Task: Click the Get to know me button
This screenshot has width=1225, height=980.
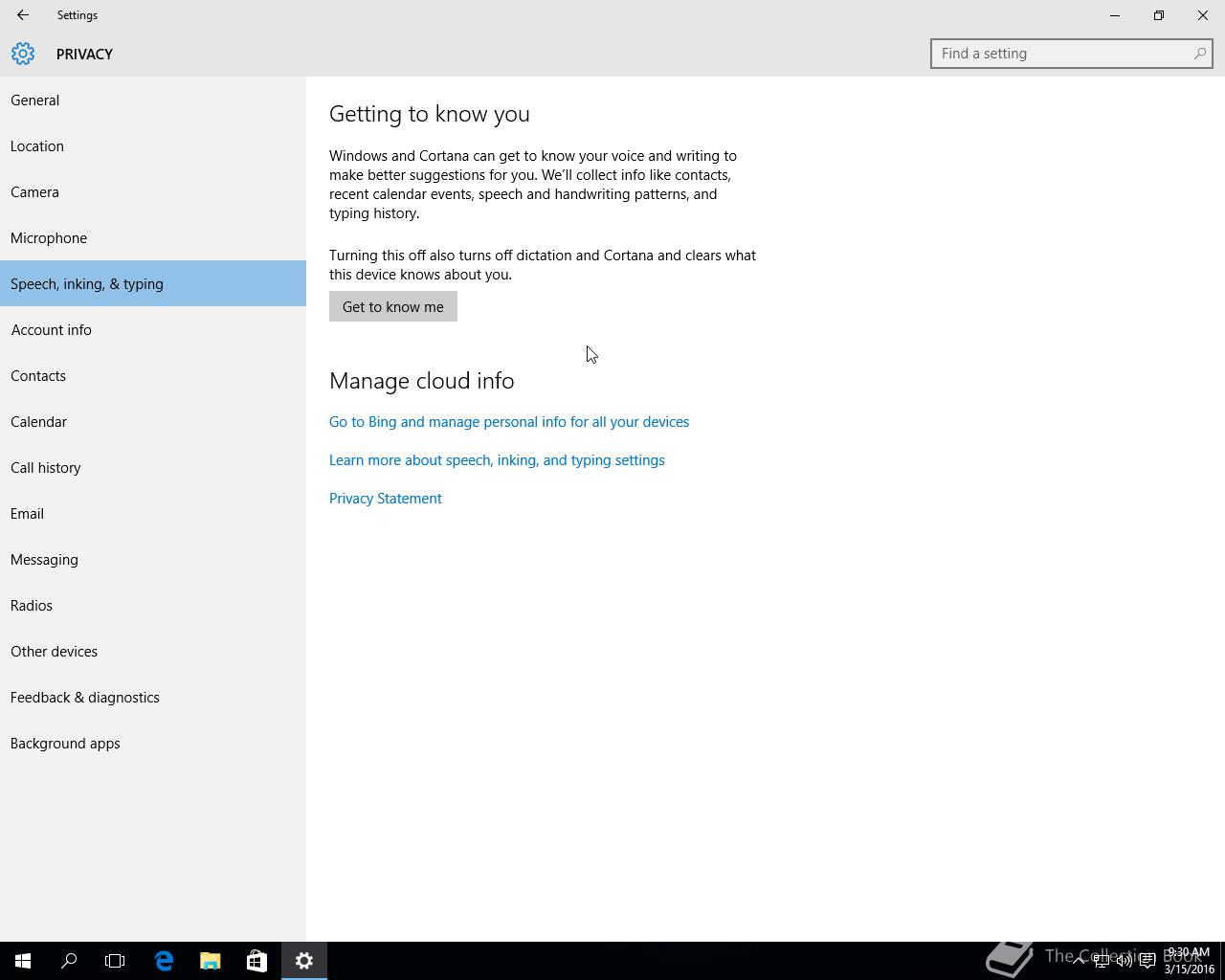Action: click(x=393, y=306)
